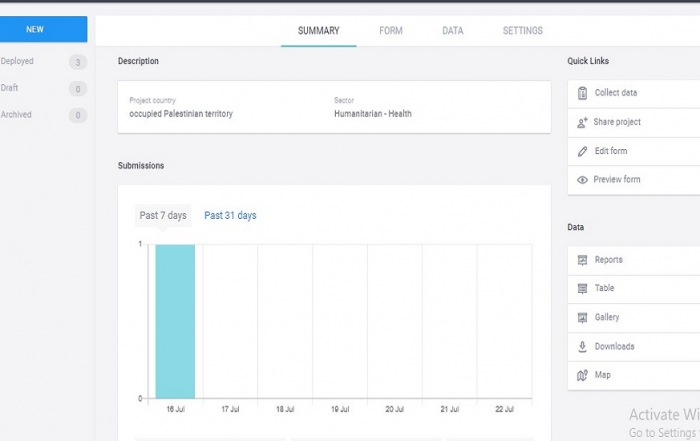Click the Preview form eye icon
This screenshot has height=441, width=700.
pos(582,180)
